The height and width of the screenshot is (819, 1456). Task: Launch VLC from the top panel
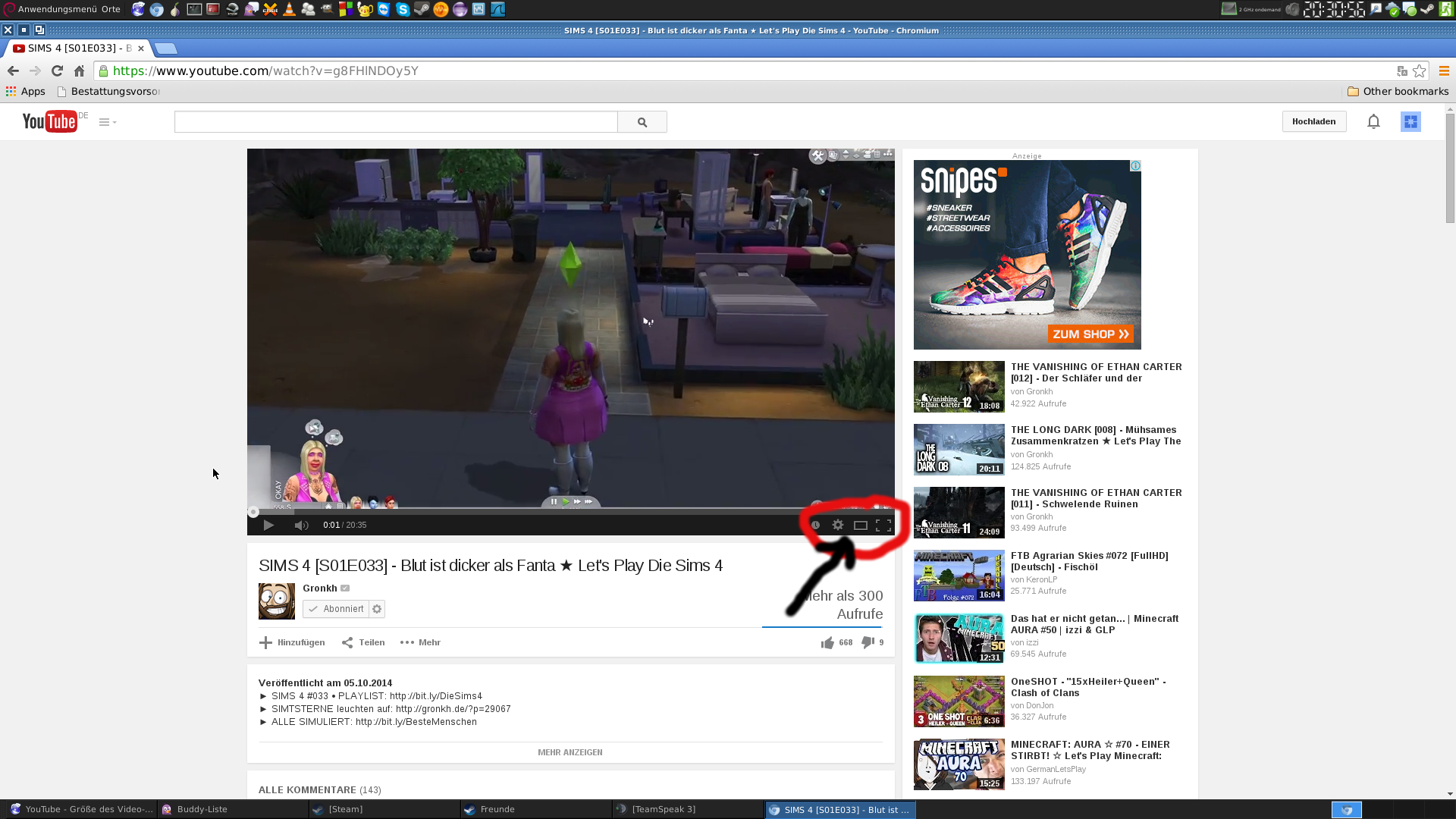289,9
